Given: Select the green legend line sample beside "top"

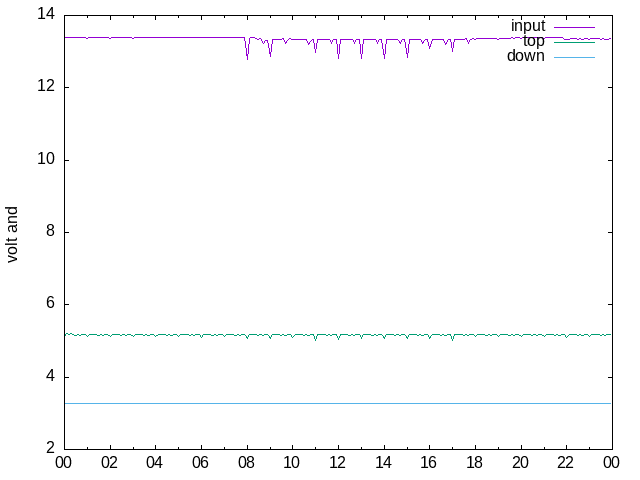Looking at the screenshot, I should 574,41.
